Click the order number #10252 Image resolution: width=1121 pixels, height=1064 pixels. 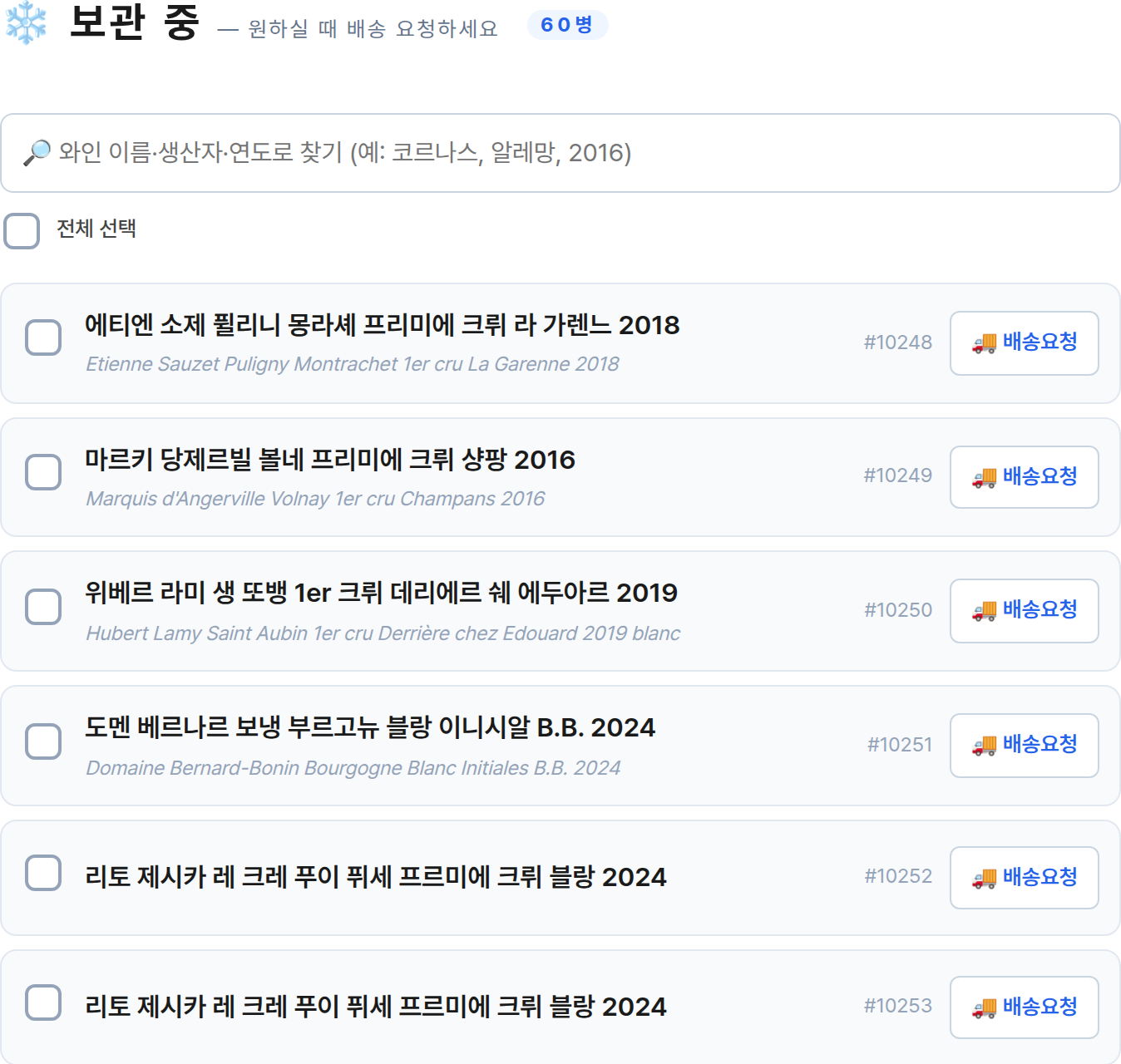(x=898, y=876)
